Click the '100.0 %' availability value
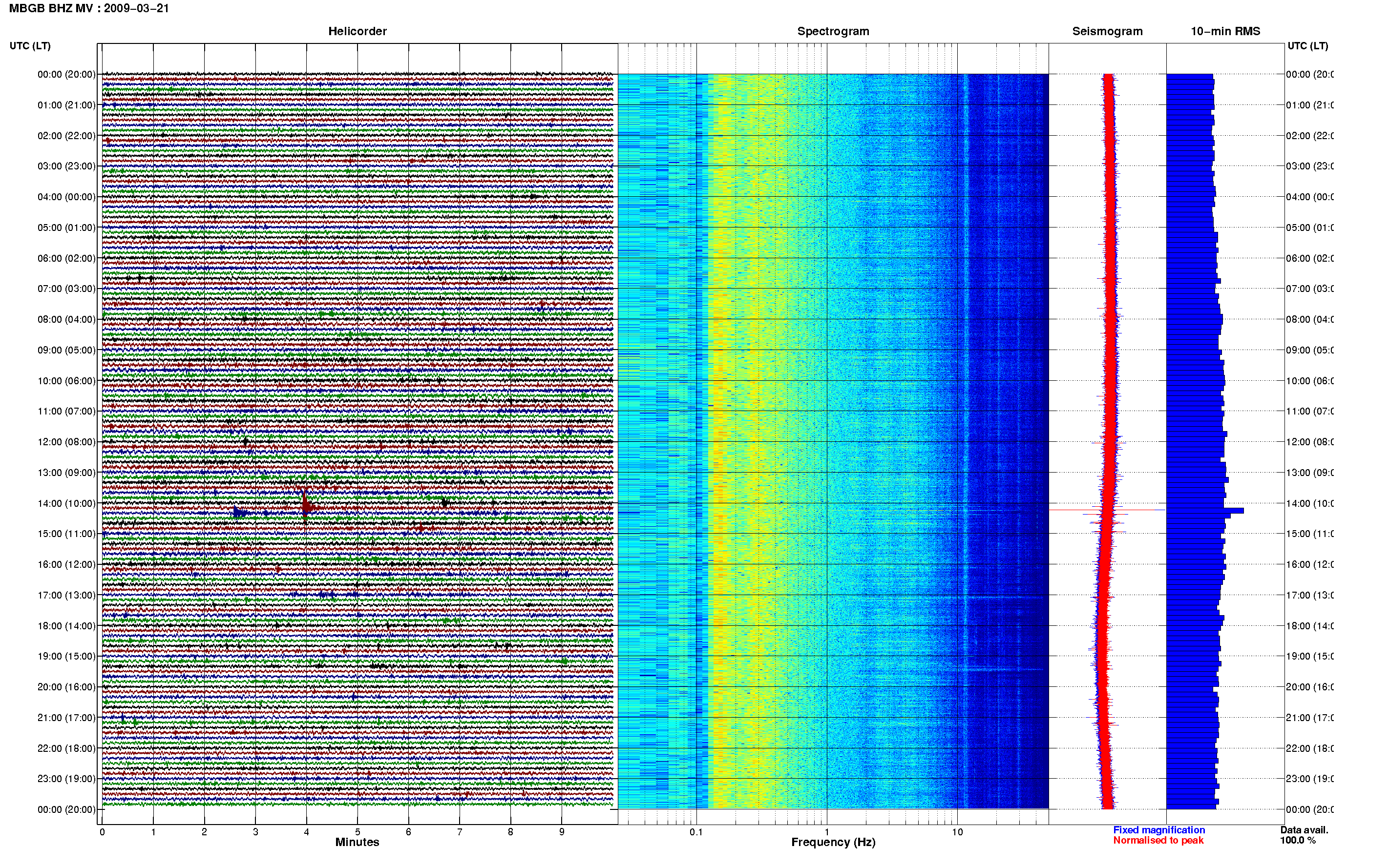Viewport: 1389px width, 868px height. coord(1297,841)
